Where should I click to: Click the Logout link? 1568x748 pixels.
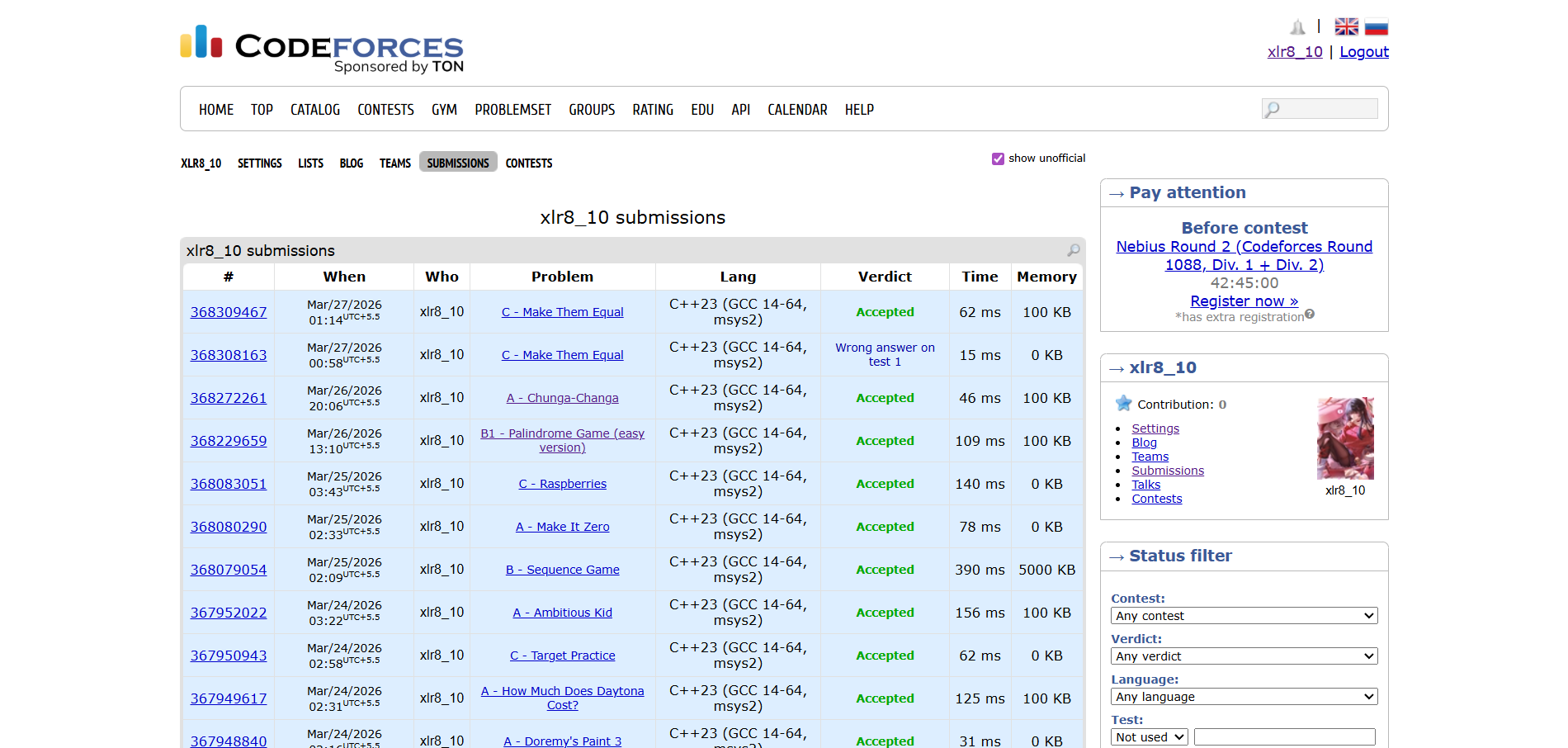point(1363,52)
